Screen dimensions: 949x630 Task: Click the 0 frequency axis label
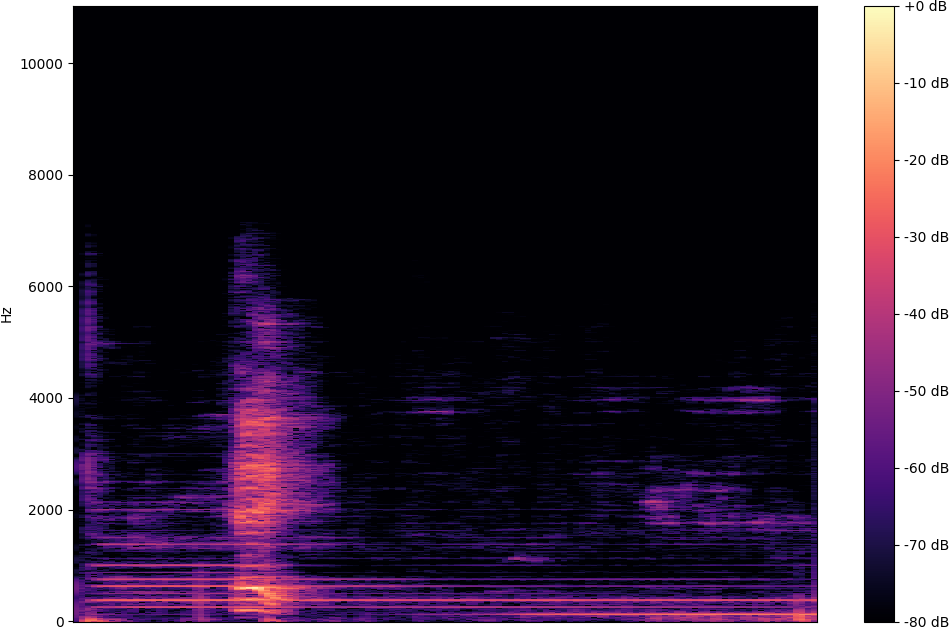[x=59, y=622]
